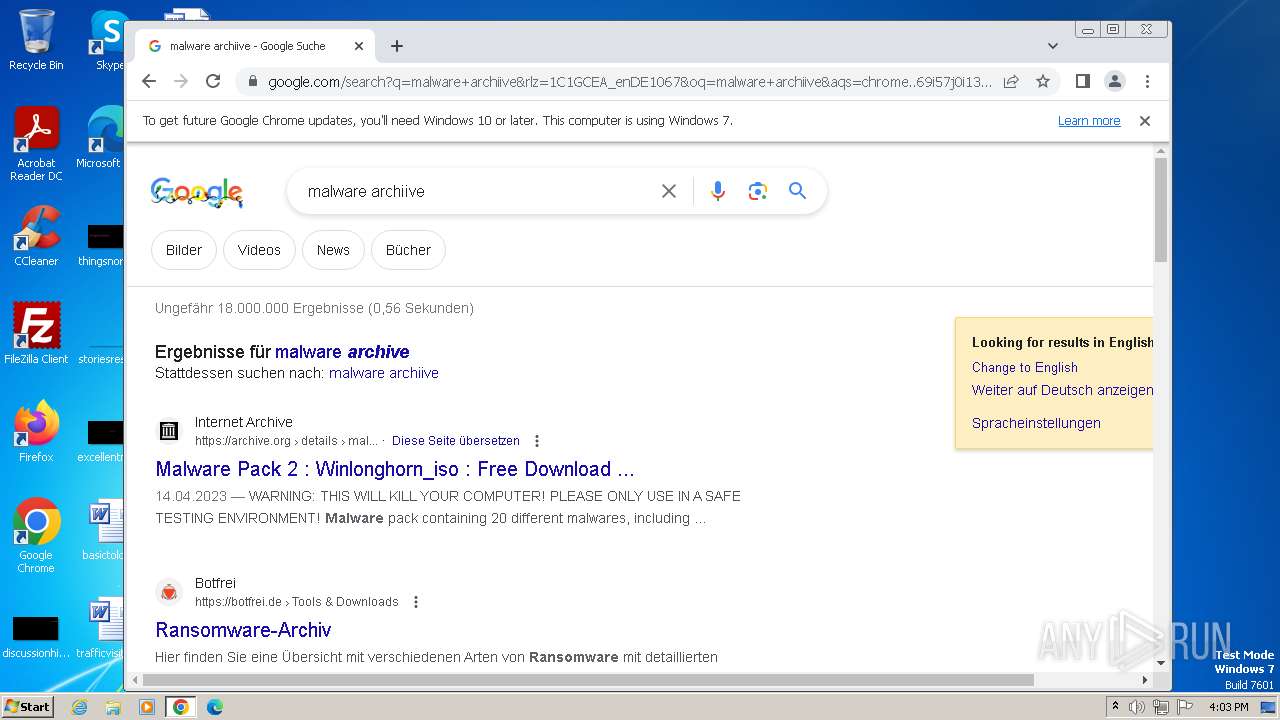Show hidden tray icons arrow
Screen dimensions: 1280x720
click(1115, 707)
